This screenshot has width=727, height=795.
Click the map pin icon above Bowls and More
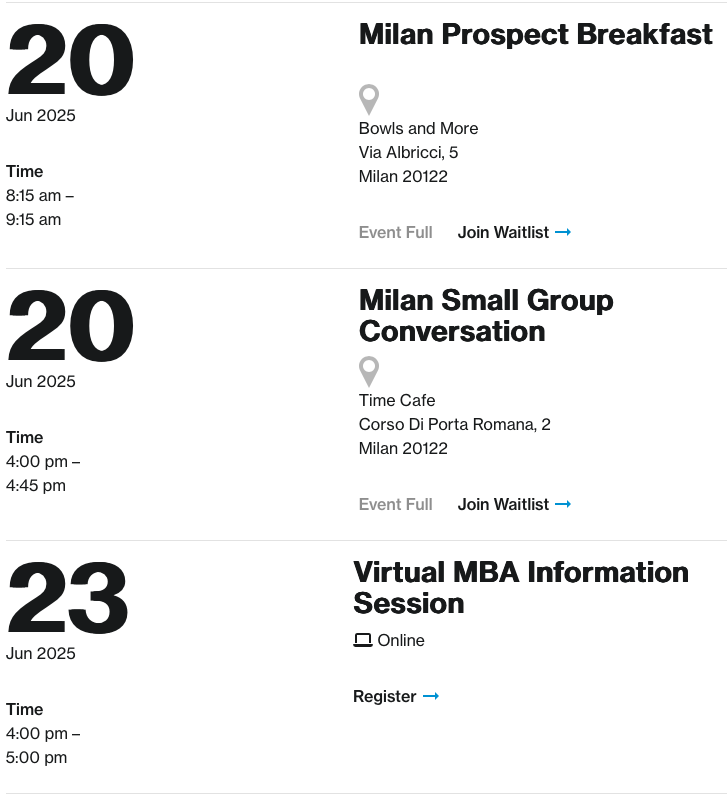(369, 99)
